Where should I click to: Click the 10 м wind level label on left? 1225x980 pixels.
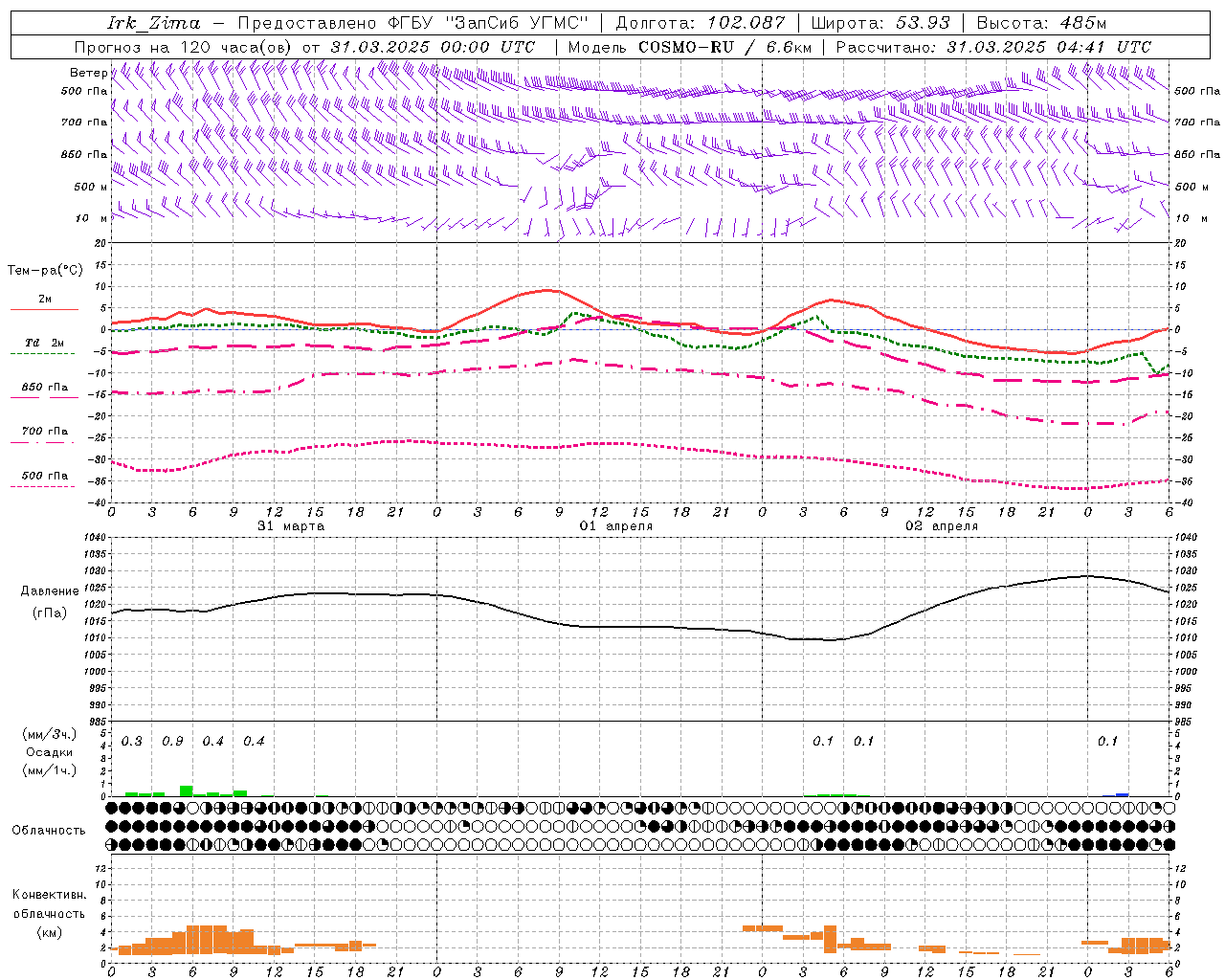(x=92, y=218)
